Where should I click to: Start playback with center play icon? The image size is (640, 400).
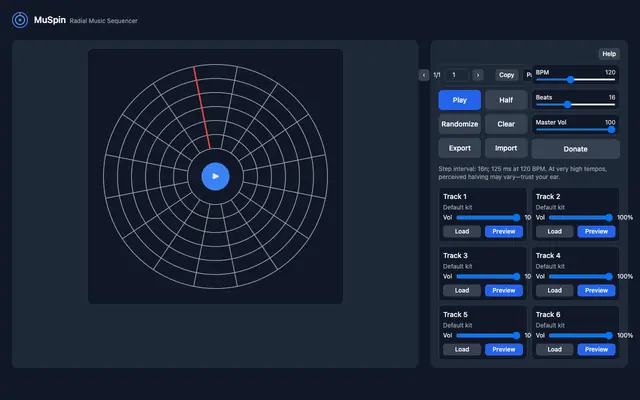216,176
